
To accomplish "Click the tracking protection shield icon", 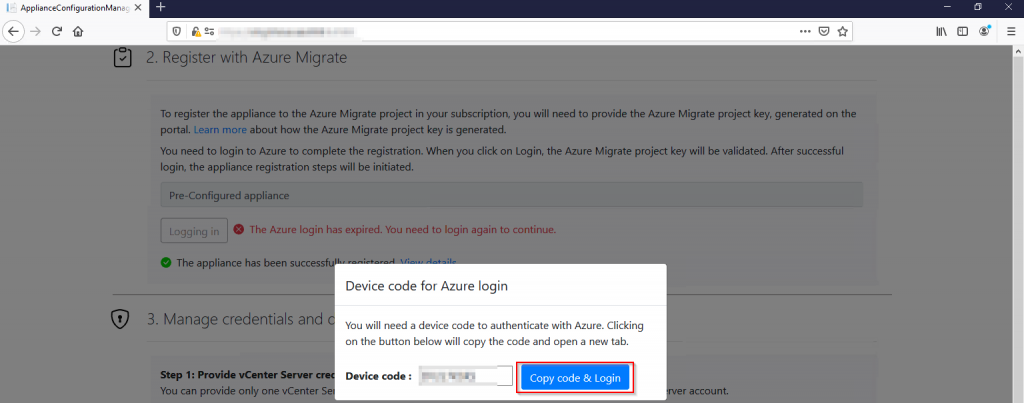I will (x=176, y=31).
